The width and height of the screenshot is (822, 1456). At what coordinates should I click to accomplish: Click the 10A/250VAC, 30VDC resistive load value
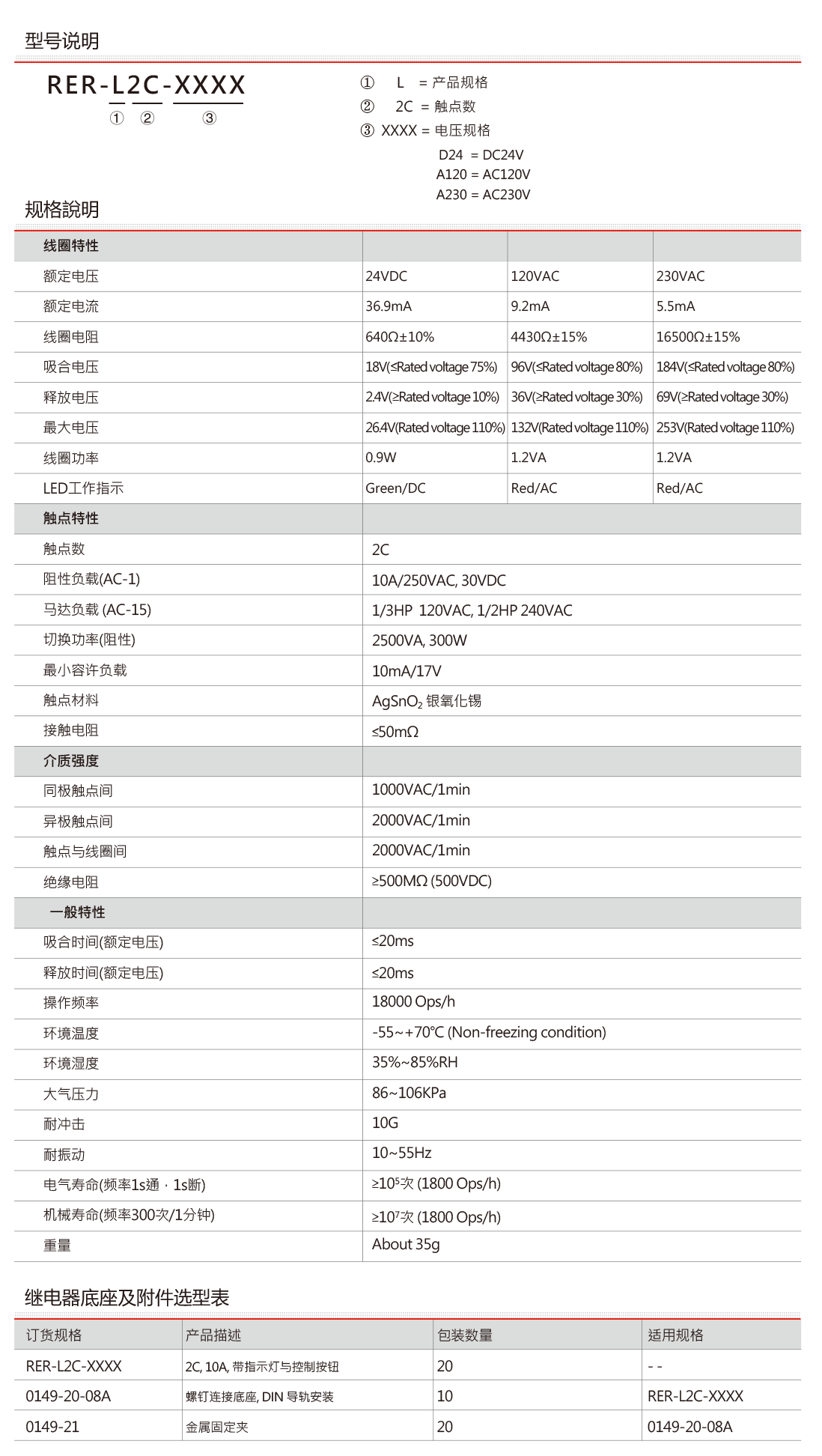pyautogui.click(x=439, y=580)
